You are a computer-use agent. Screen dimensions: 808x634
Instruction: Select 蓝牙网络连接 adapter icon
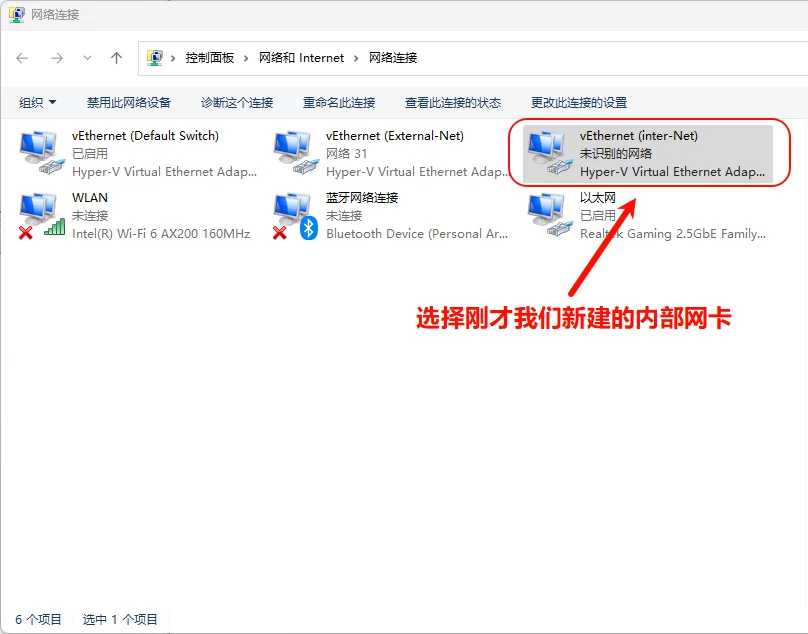point(296,216)
